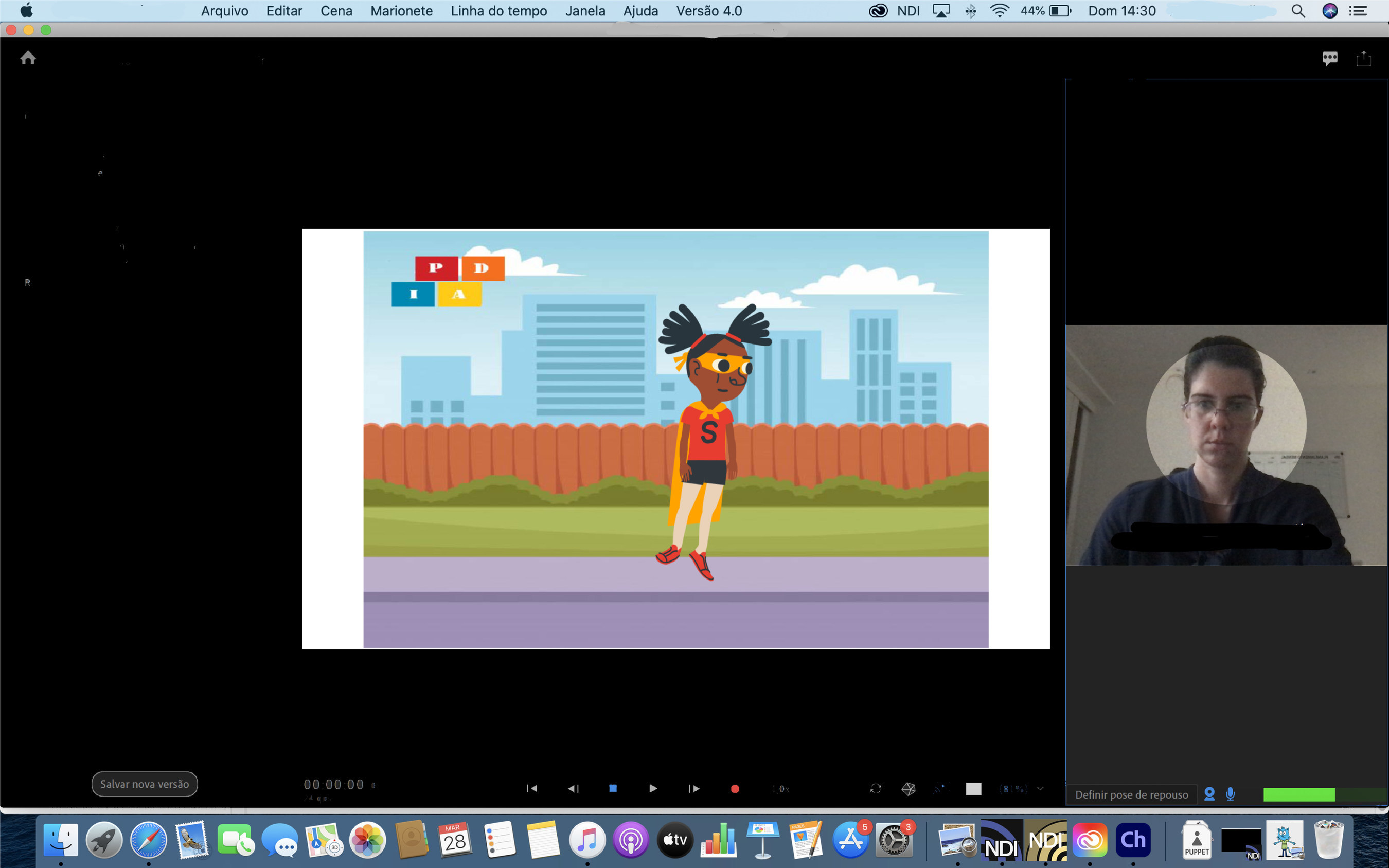Image resolution: width=1389 pixels, height=868 pixels.
Task: Open the Arquivo menu
Action: pos(224,11)
